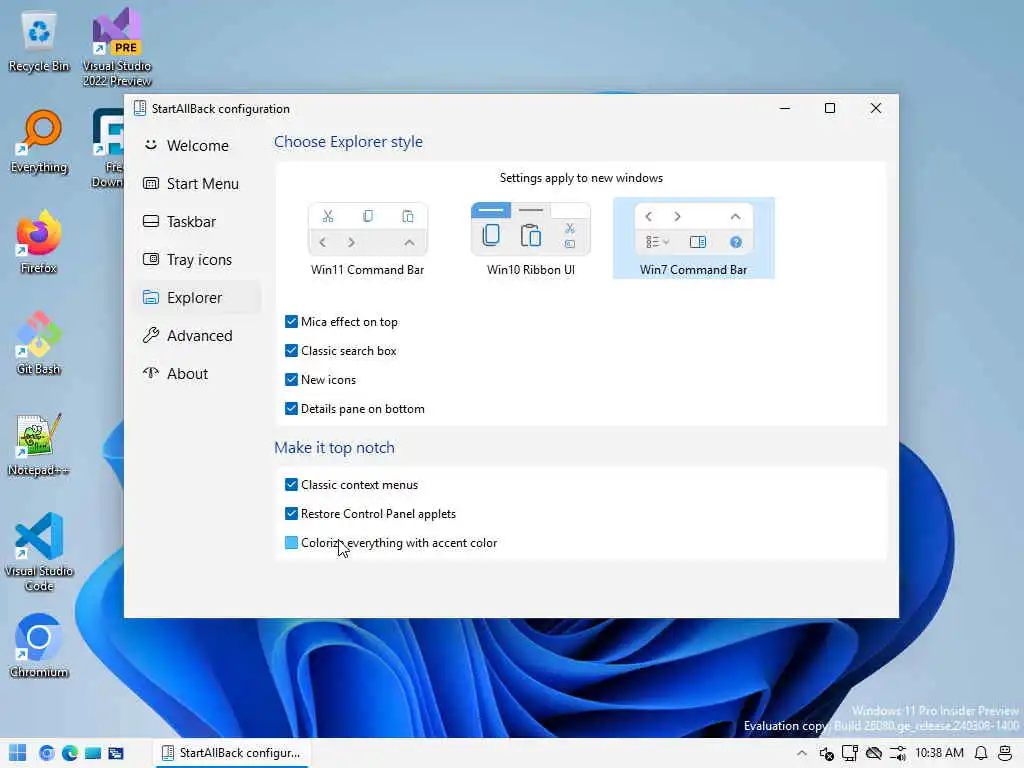Open Tray icons settings
The width and height of the screenshot is (1024, 768).
point(198,259)
